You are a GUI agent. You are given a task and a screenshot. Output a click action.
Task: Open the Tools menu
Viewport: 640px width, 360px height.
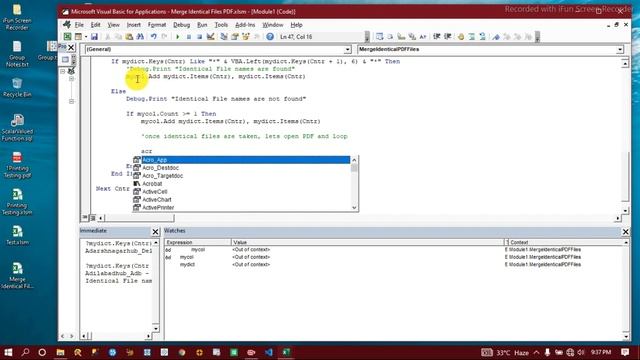[x=221, y=25]
